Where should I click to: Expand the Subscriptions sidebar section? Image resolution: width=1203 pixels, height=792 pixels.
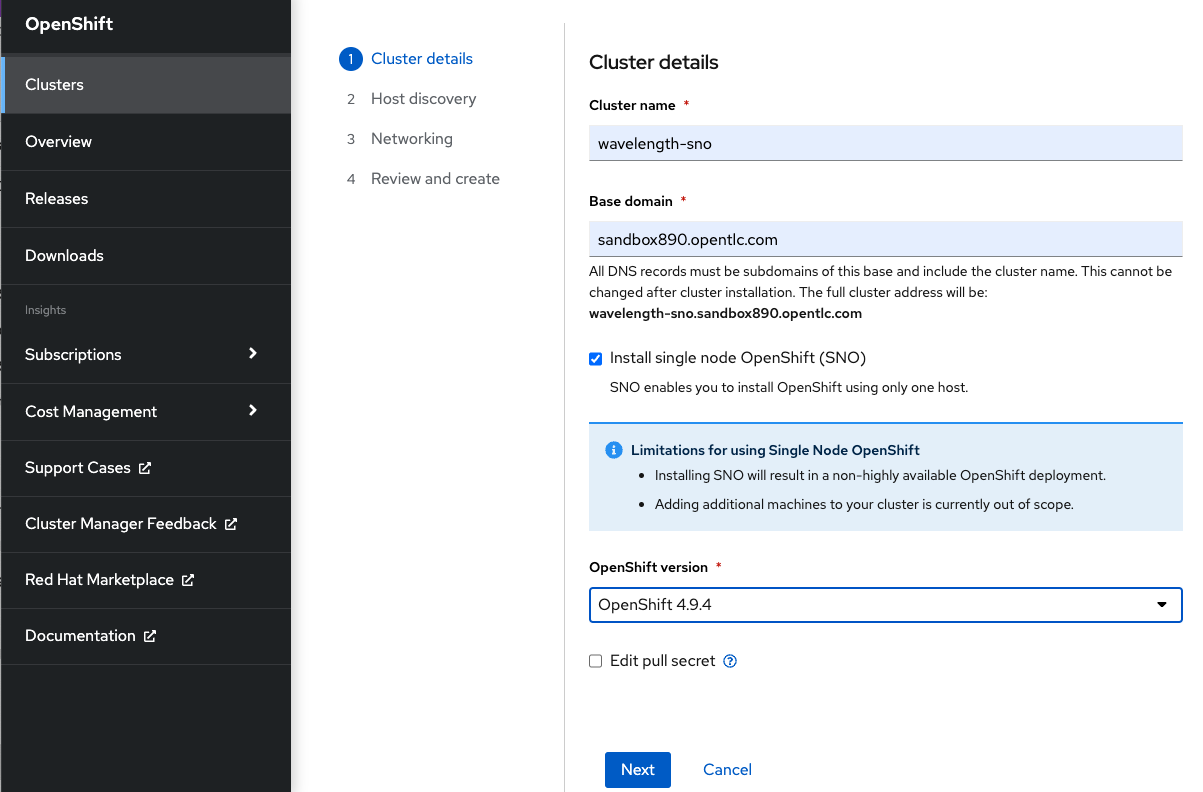(253, 354)
